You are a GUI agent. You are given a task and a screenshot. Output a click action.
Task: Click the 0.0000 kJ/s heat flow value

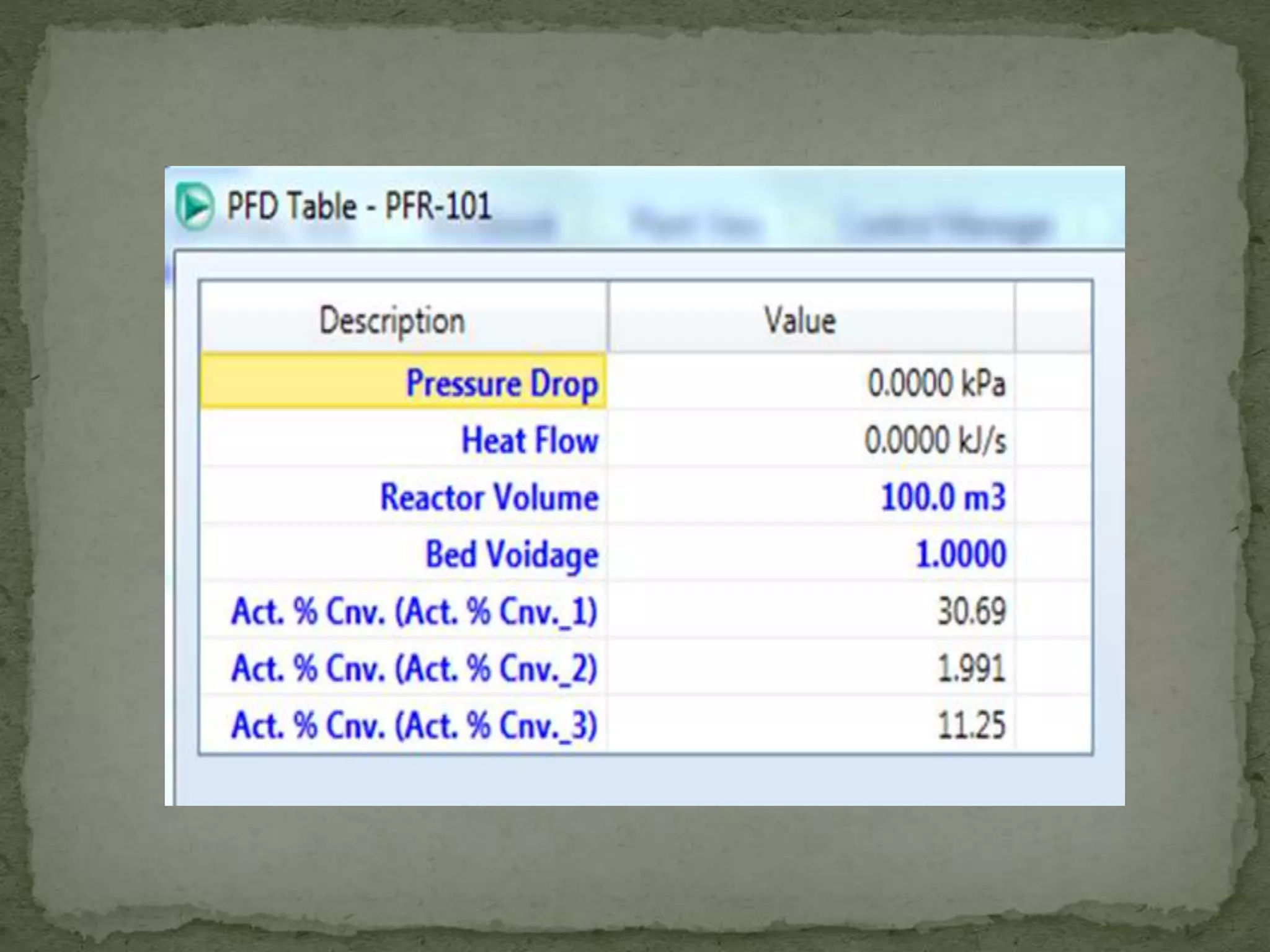(935, 440)
